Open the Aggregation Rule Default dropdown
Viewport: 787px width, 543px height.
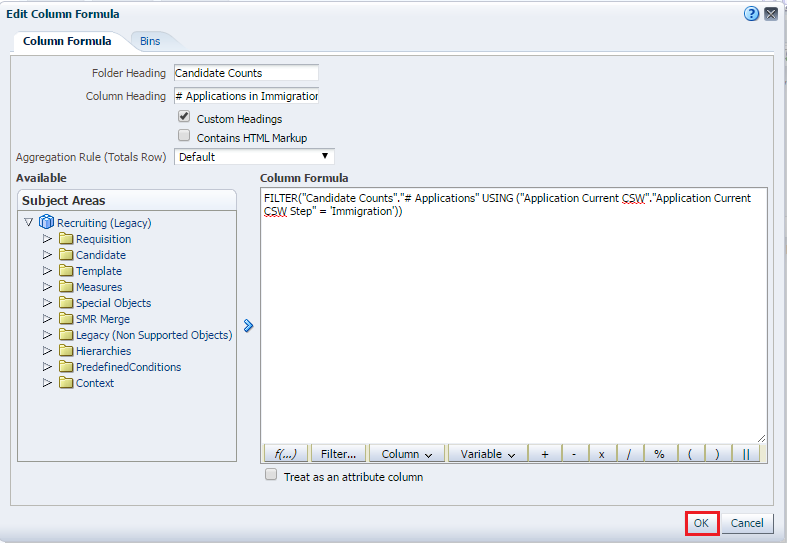254,157
